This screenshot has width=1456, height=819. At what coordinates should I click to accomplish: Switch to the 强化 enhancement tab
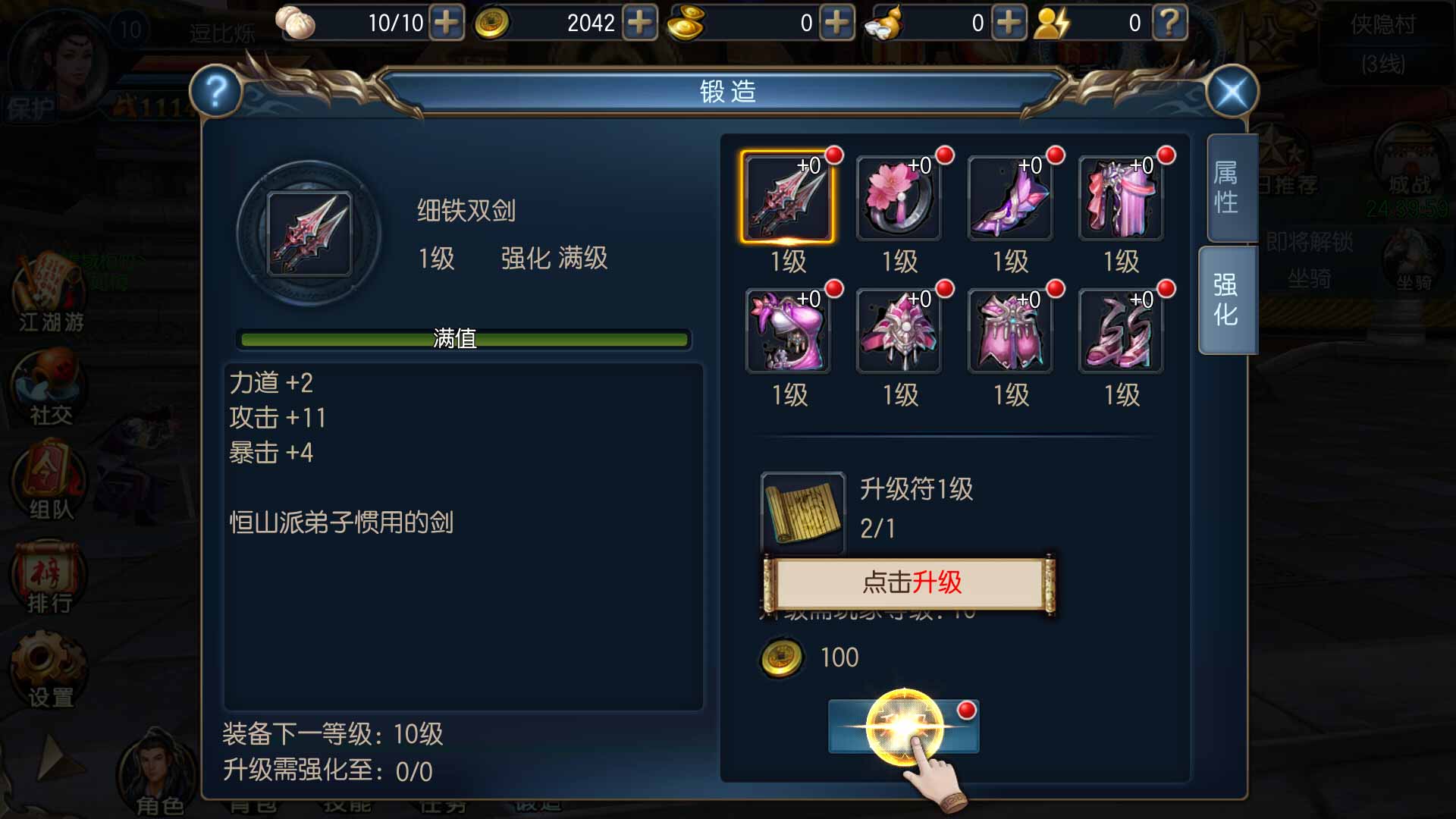[1226, 300]
